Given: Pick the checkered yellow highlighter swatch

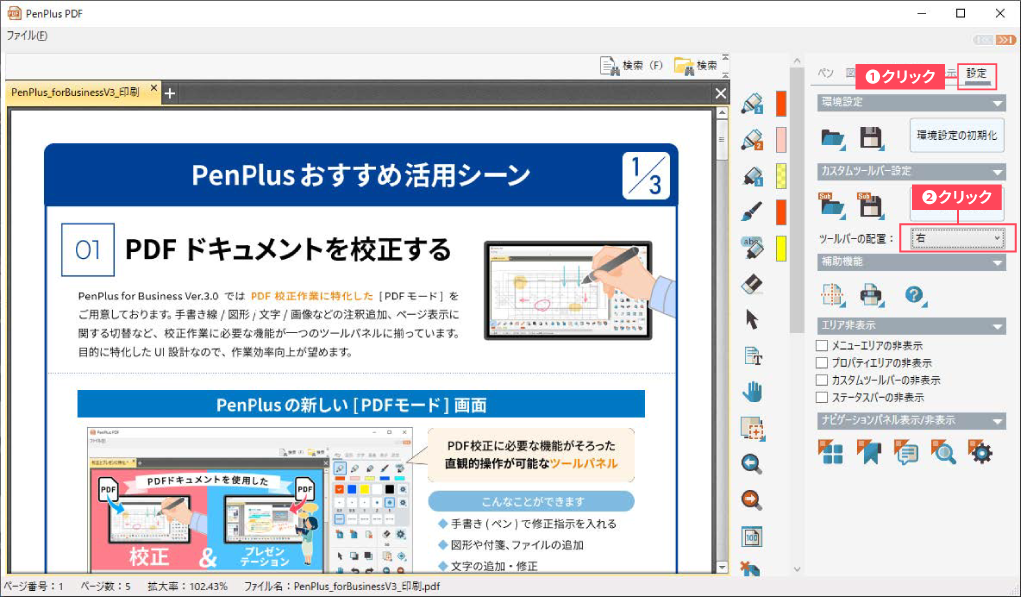Looking at the screenshot, I should coord(781,176).
